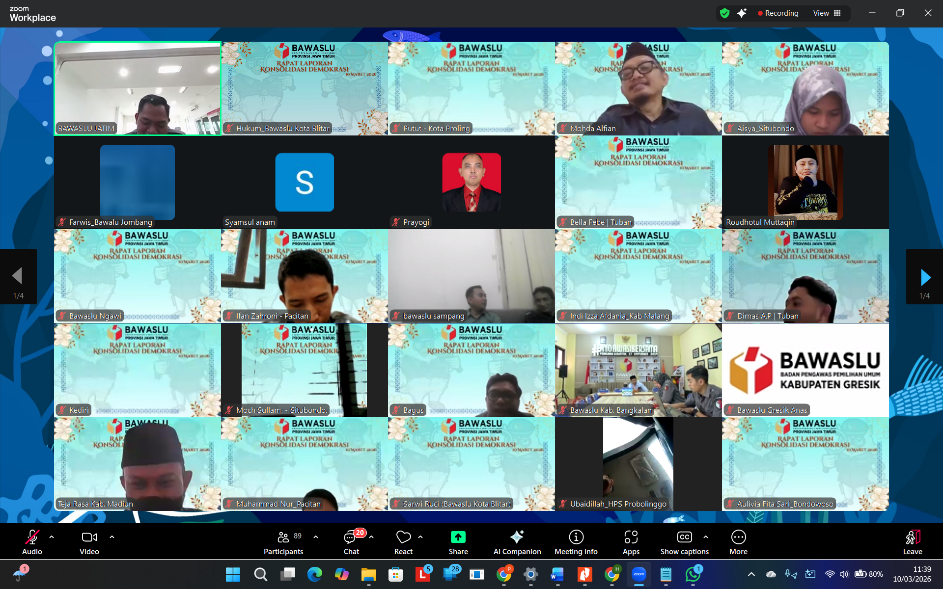Expand the arrow beside Participants

[x=316, y=537]
